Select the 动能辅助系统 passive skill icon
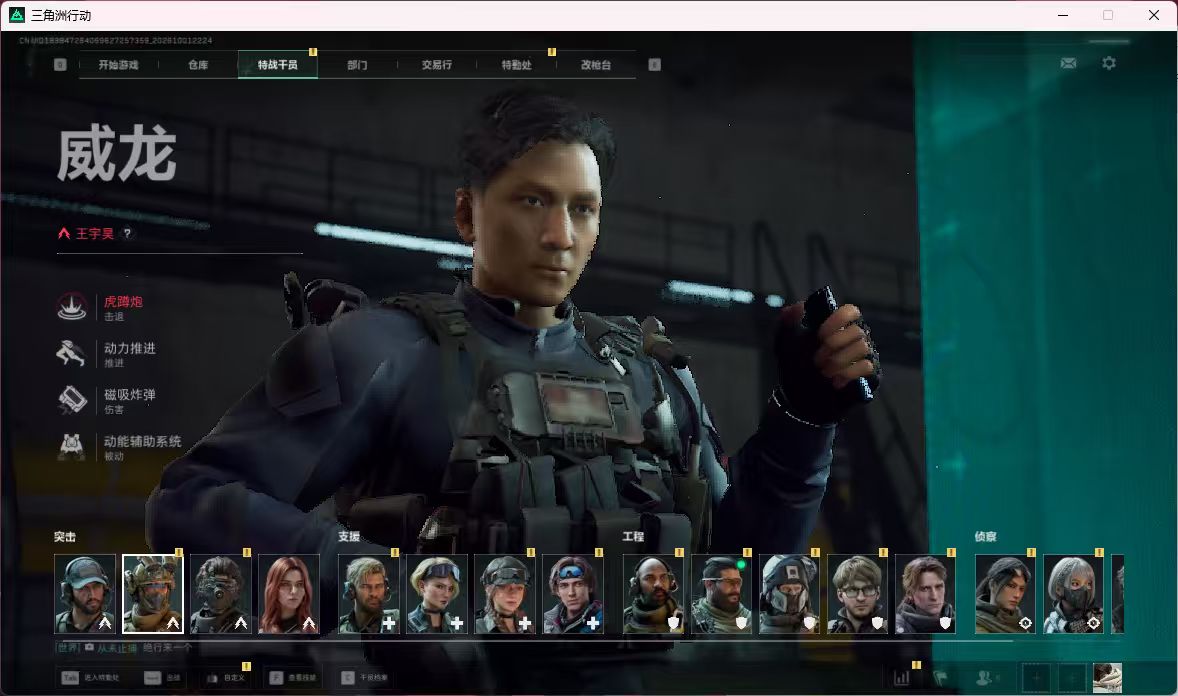This screenshot has width=1178, height=696. click(72, 446)
